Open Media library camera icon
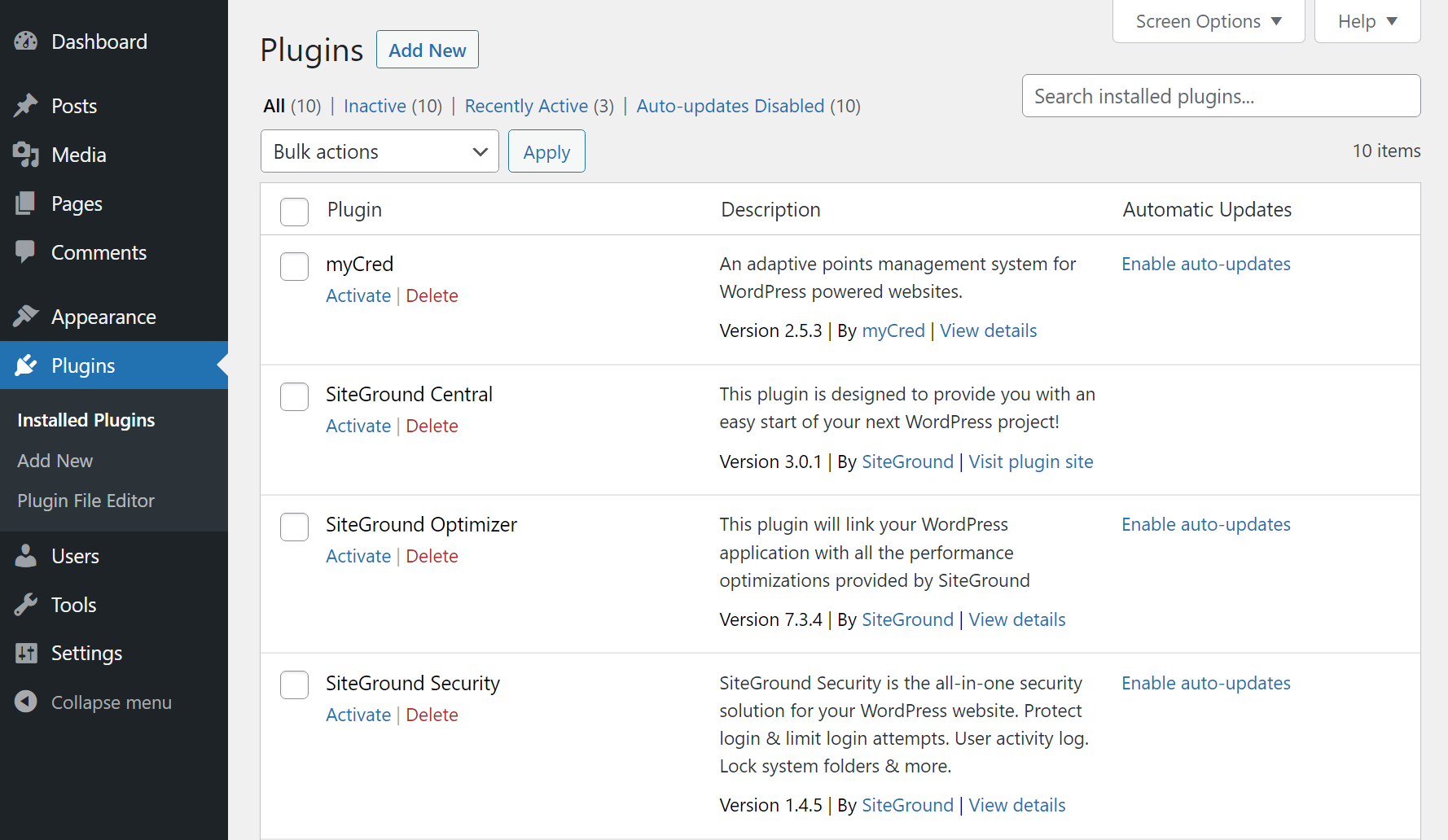Image resolution: width=1448 pixels, height=840 pixels. coord(26,154)
